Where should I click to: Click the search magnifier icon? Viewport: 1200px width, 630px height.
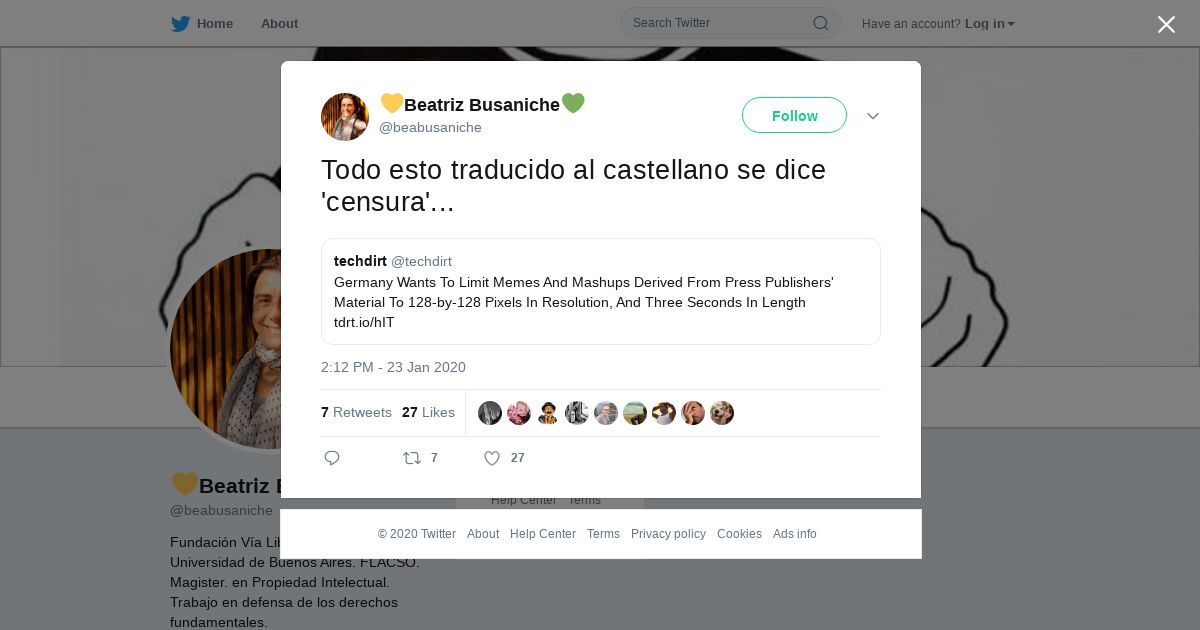820,23
